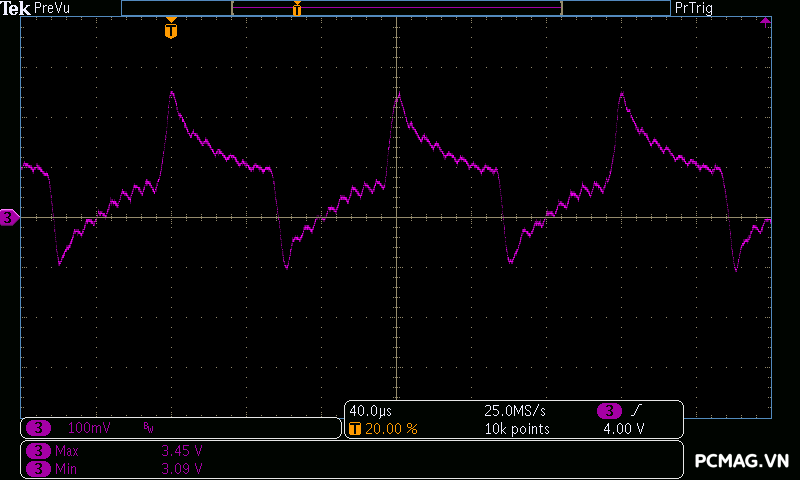Click the T marker in overview bar

coord(297,9)
